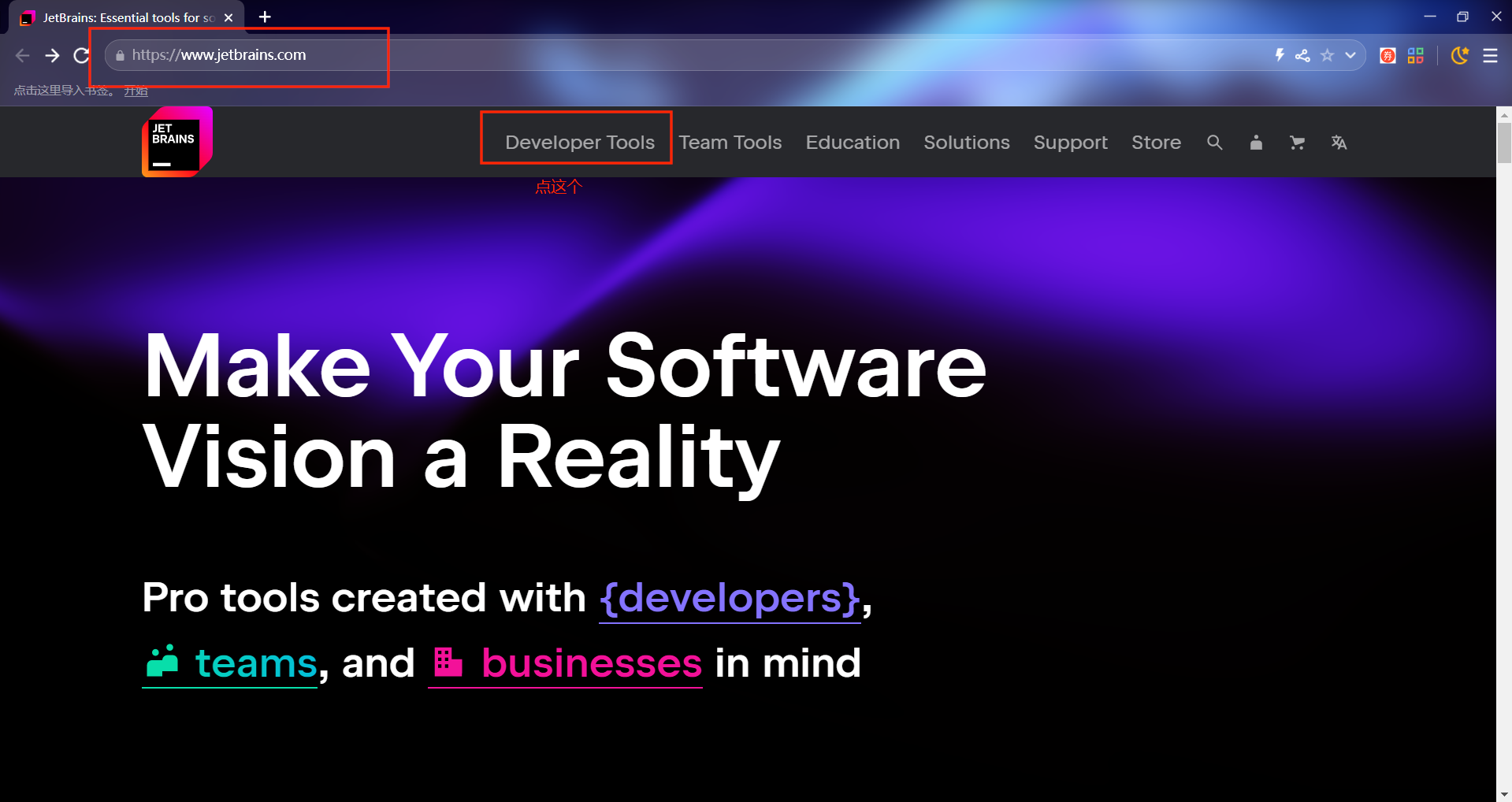The image size is (1512, 802).
Task: Close the JetBrains tab
Action: coord(228,17)
